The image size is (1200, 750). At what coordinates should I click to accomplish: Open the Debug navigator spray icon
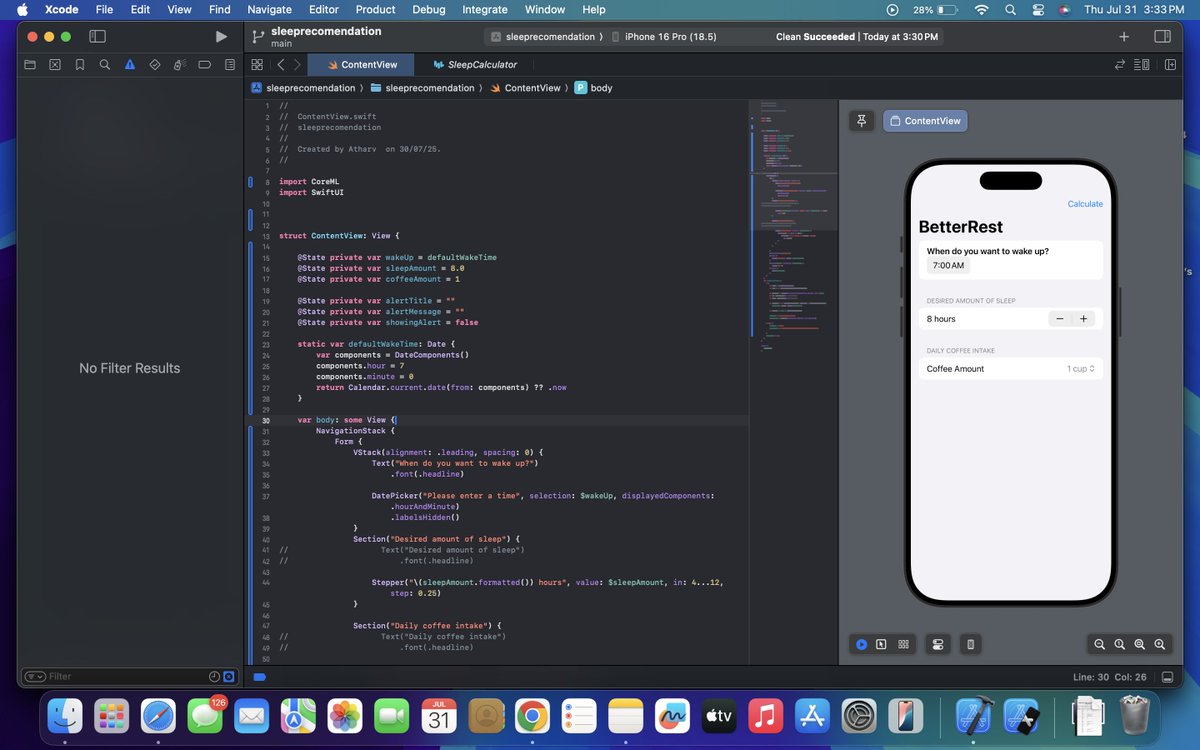pyautogui.click(x=180, y=64)
